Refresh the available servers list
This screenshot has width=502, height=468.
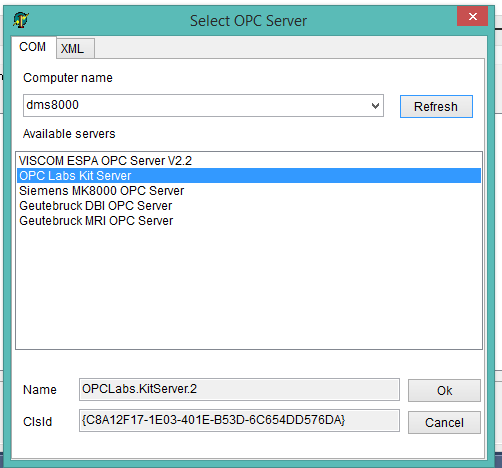tap(436, 107)
